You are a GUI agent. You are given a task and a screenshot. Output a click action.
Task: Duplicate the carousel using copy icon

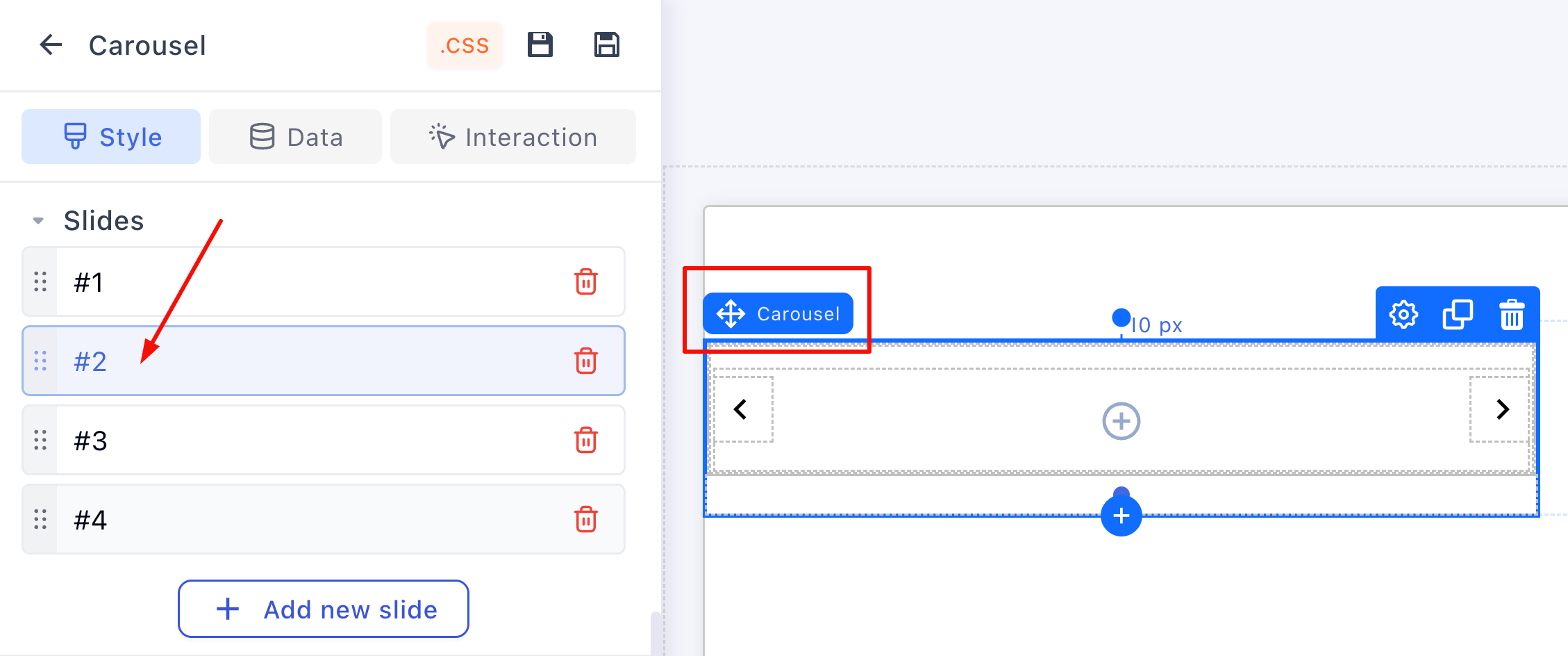tap(1458, 315)
